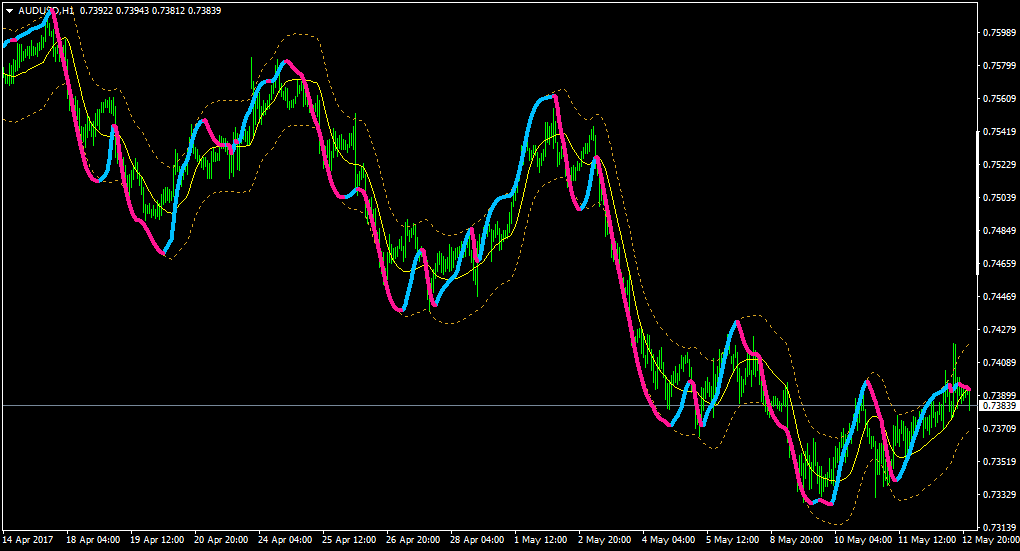Click the 0.75229 price axis label
Screen dimensions: 1020x551
click(999, 165)
